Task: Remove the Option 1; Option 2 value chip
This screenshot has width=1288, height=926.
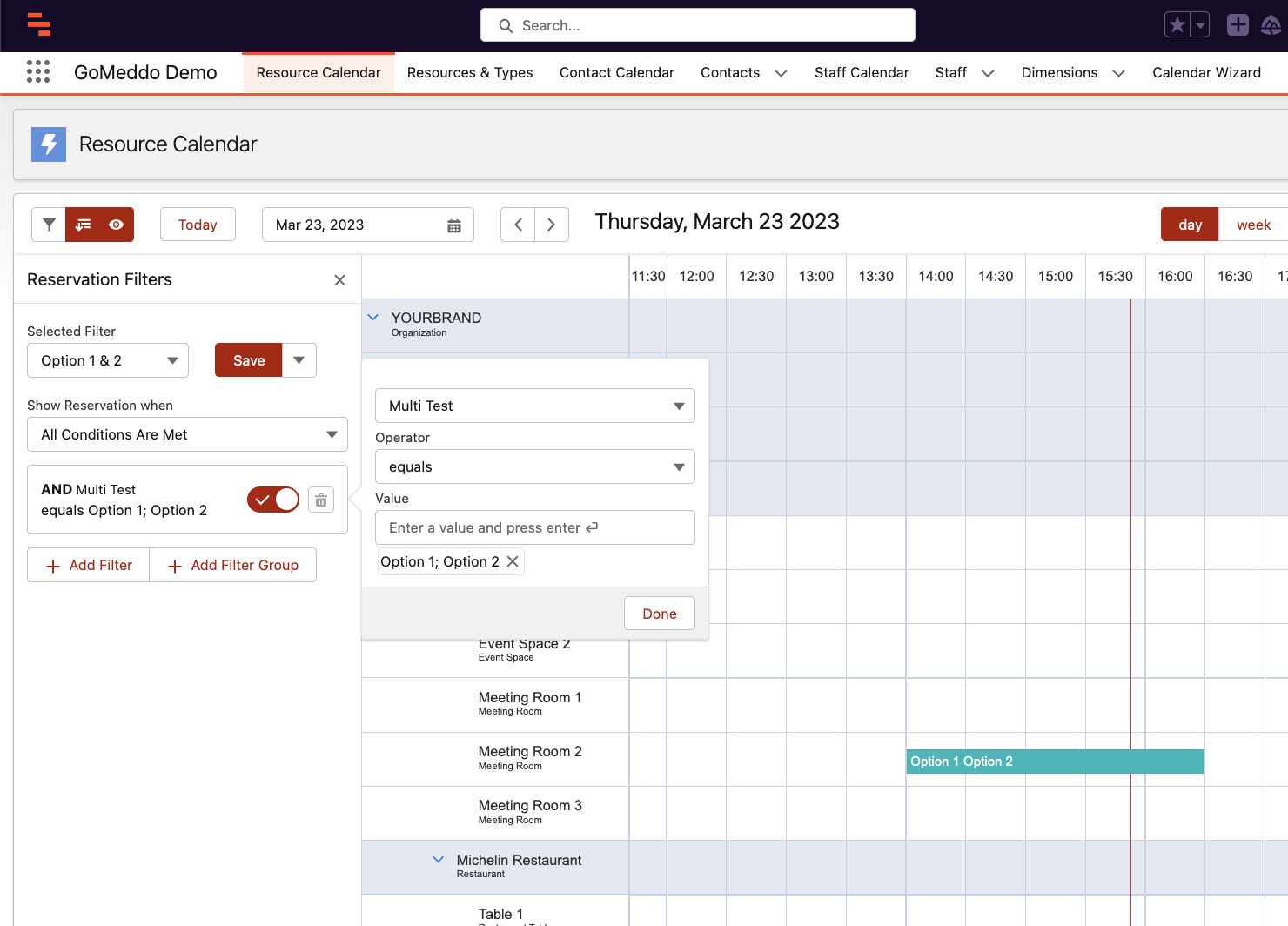Action: [513, 561]
